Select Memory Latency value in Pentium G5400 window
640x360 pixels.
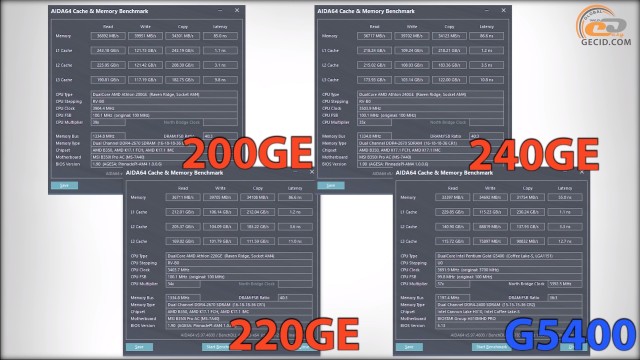pos(565,198)
